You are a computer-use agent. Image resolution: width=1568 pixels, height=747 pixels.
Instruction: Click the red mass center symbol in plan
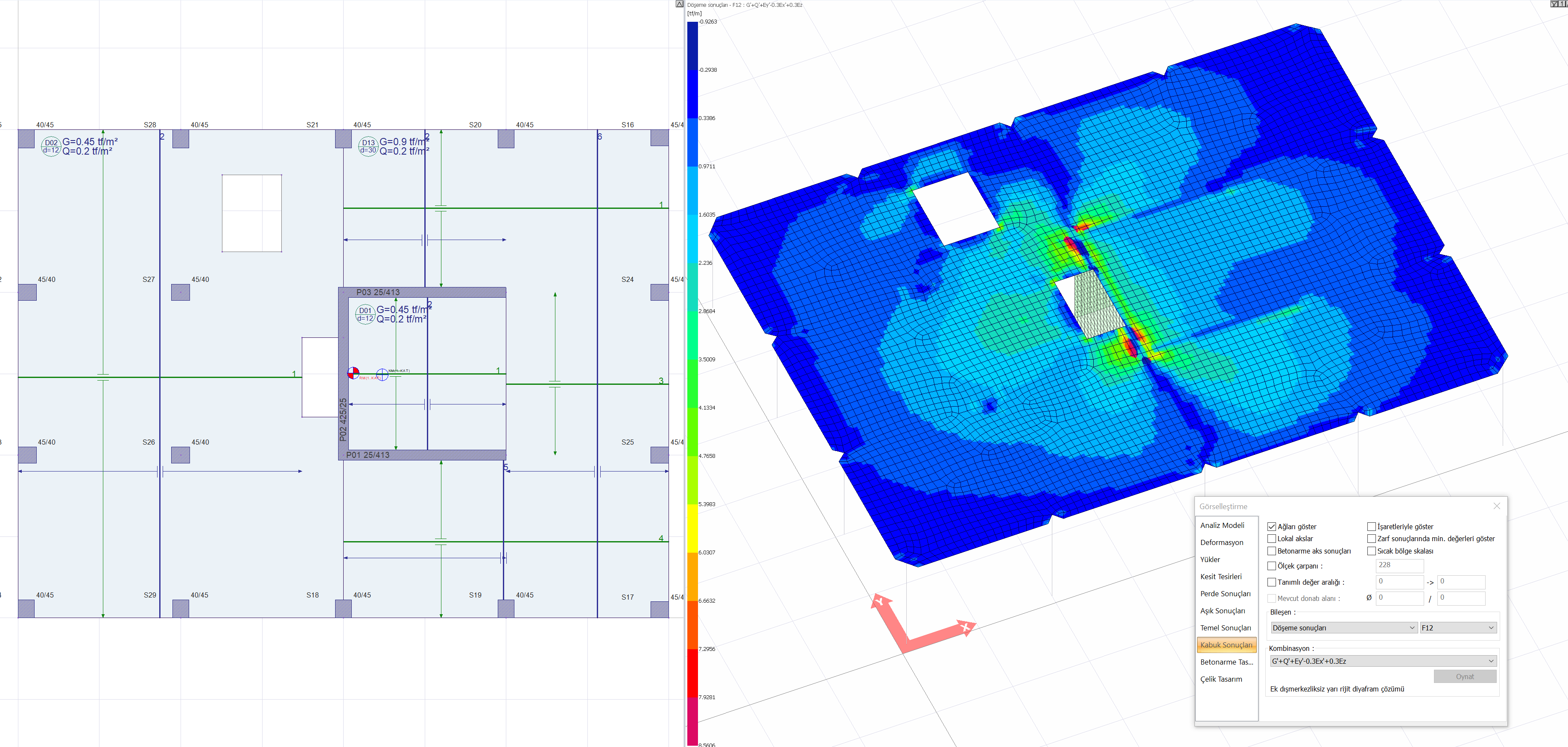coord(353,373)
